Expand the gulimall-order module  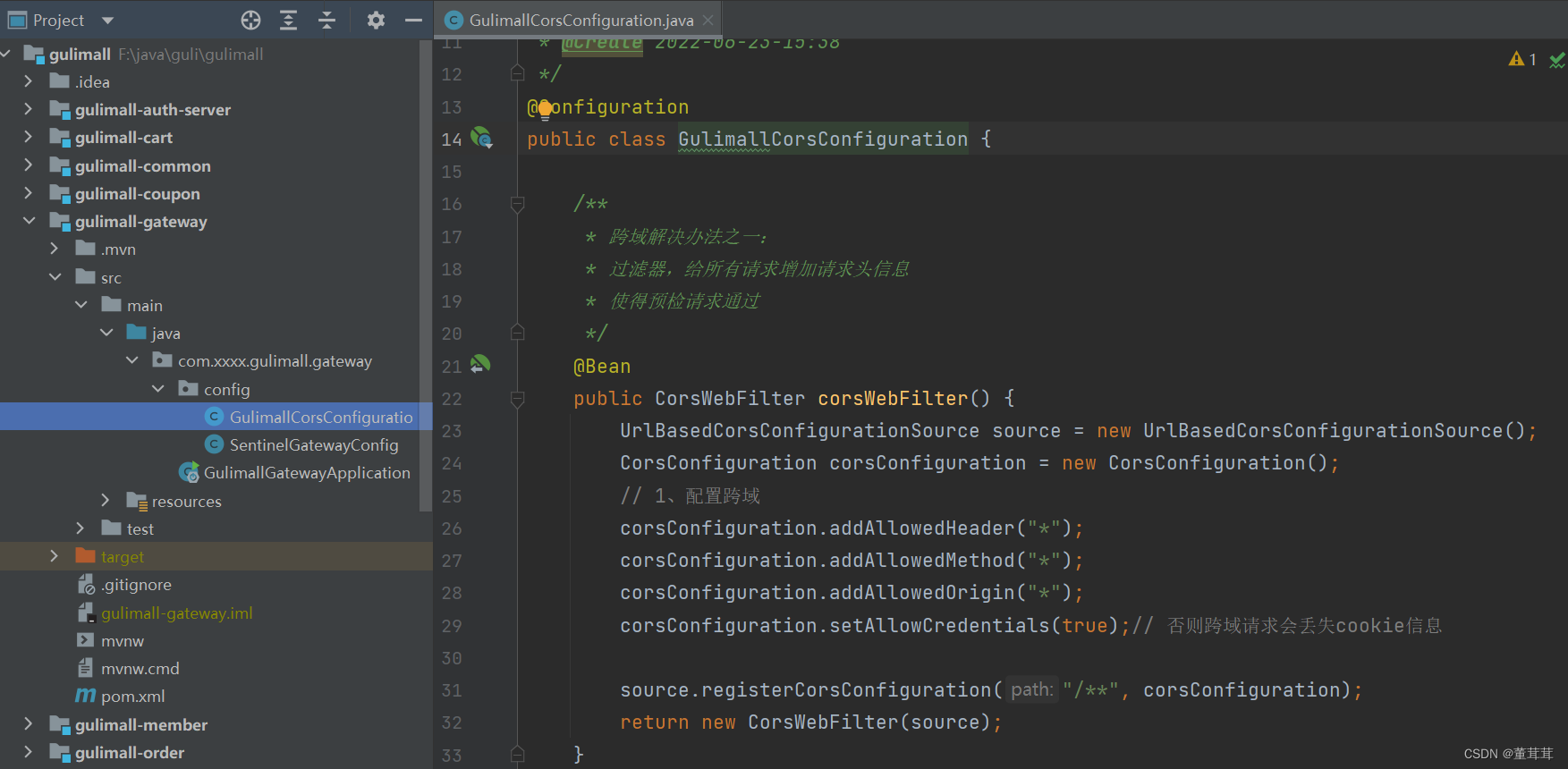coord(28,752)
